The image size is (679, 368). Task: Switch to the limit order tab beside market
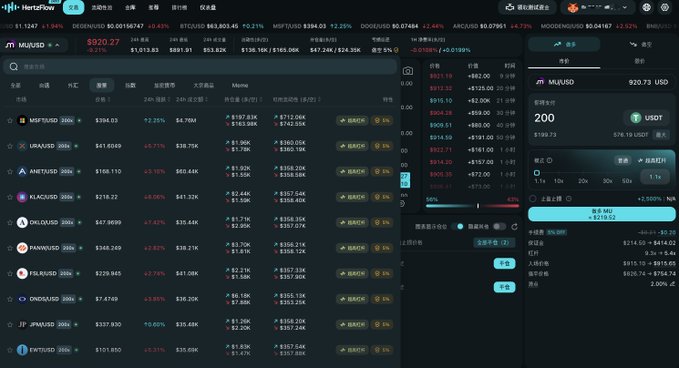[640, 61]
